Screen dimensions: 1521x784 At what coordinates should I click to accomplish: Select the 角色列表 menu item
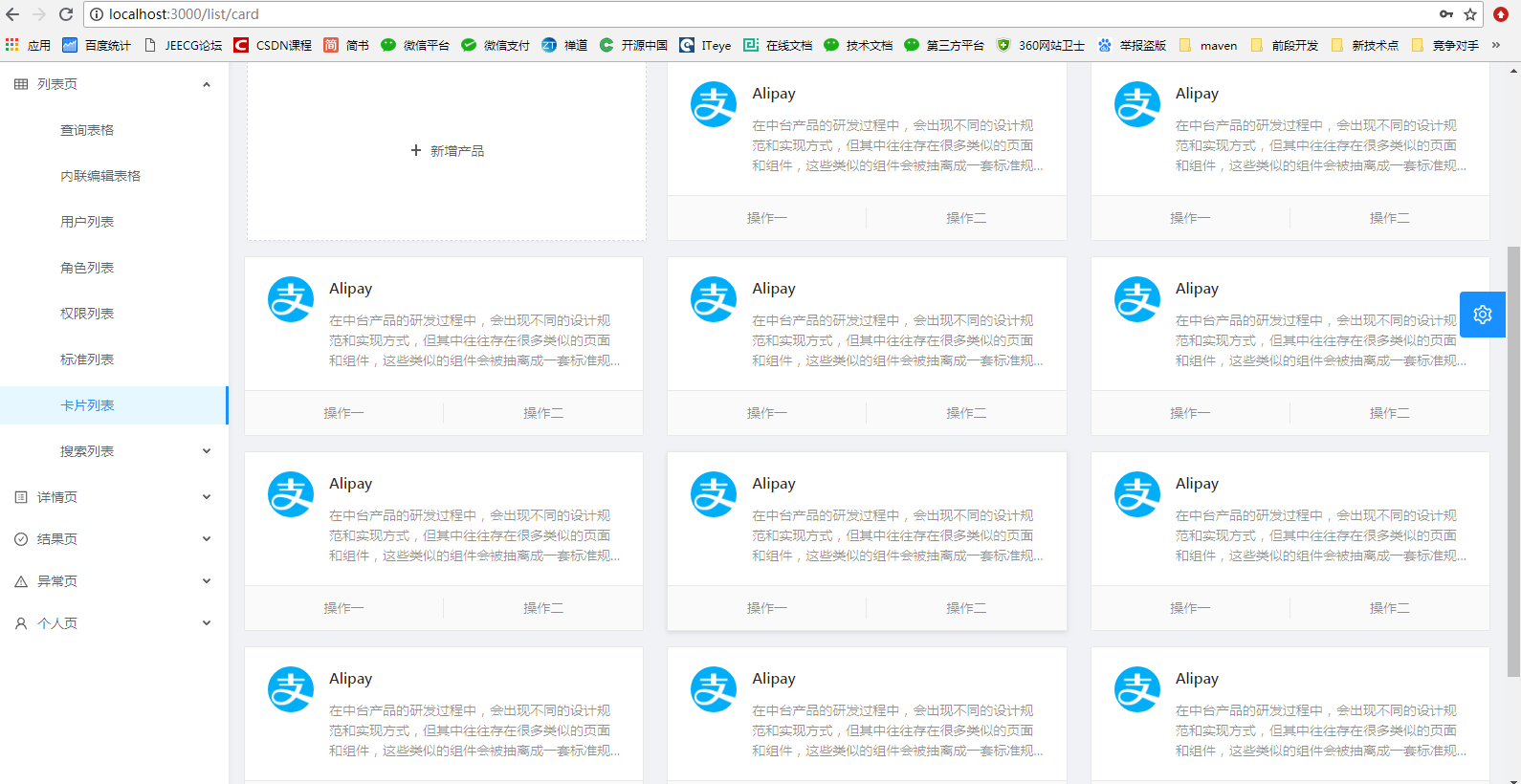114,268
